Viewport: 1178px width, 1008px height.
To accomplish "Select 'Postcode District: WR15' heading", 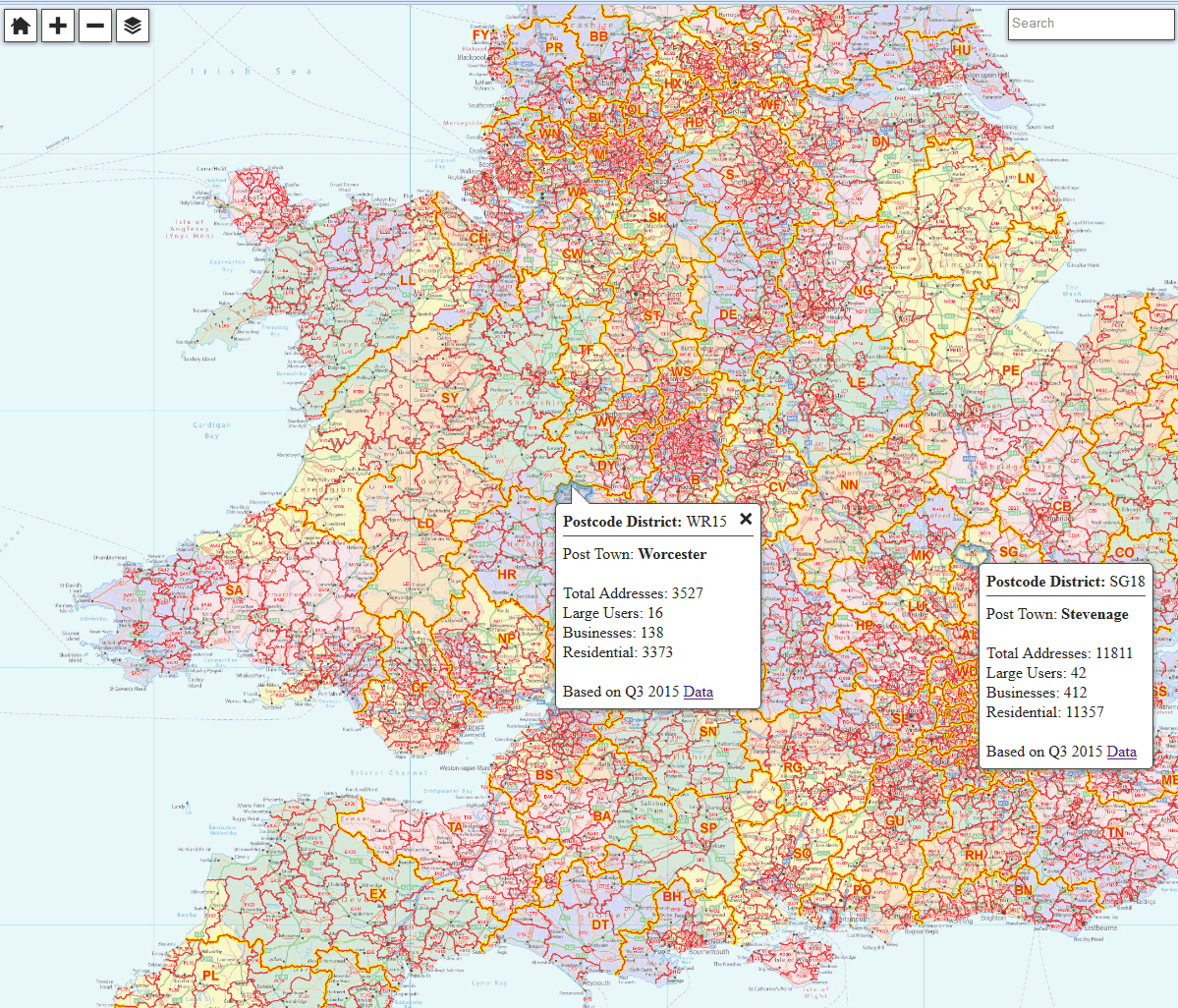I will click(x=645, y=522).
